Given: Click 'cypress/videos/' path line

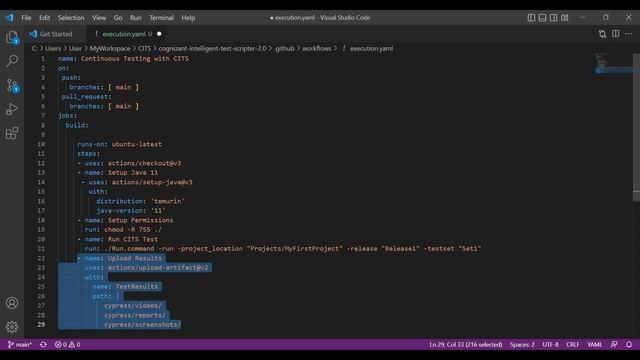Looking at the screenshot, I should point(133,306).
